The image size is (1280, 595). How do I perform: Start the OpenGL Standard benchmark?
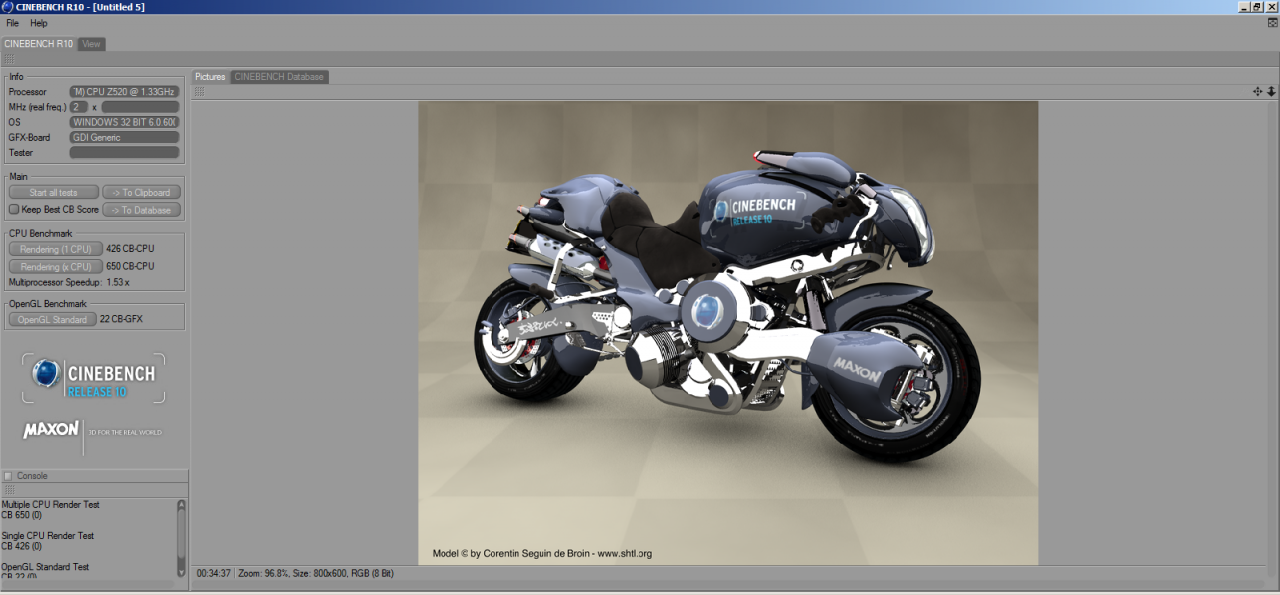(53, 320)
